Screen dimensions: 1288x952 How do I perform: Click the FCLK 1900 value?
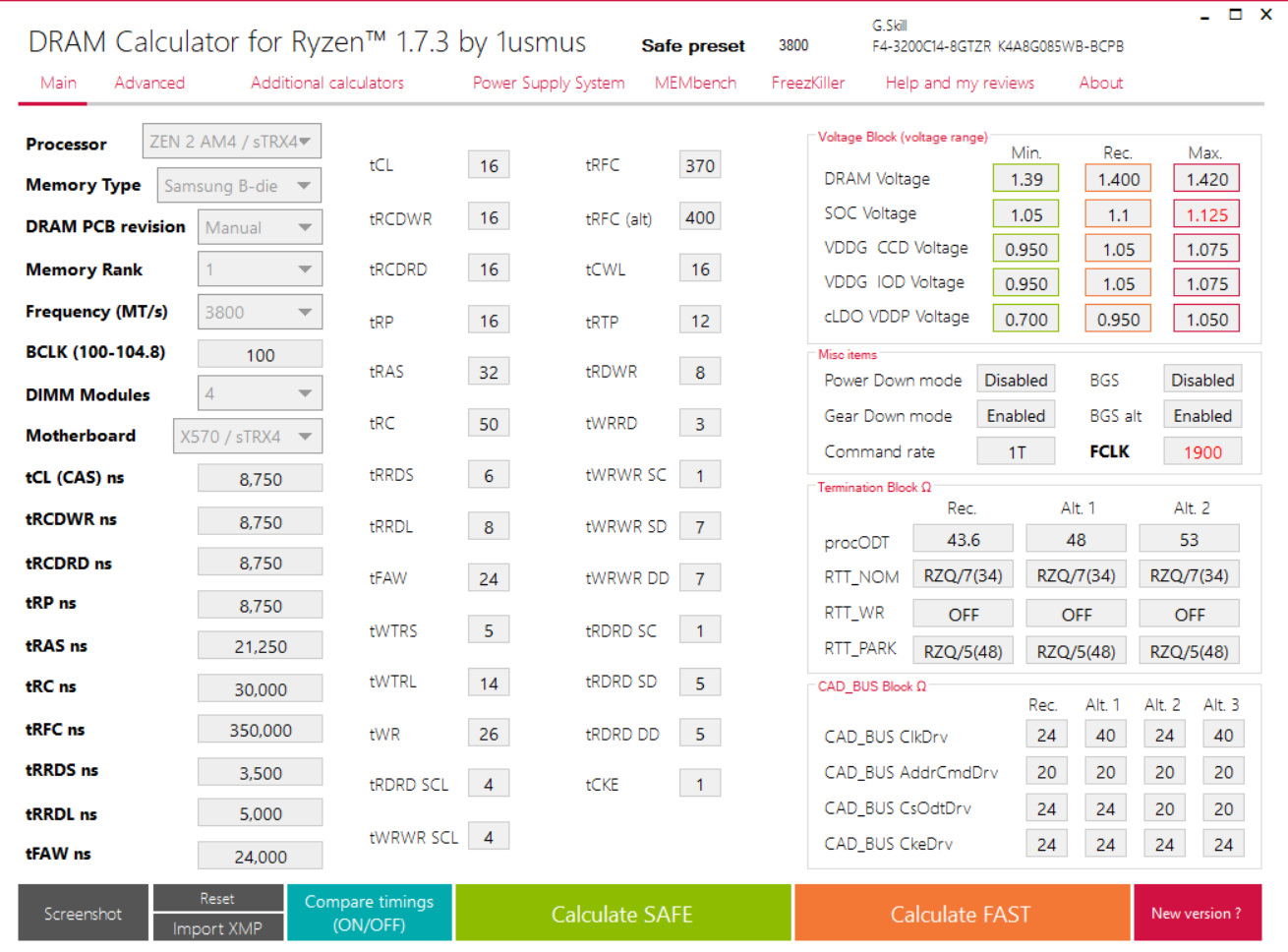tap(1202, 451)
